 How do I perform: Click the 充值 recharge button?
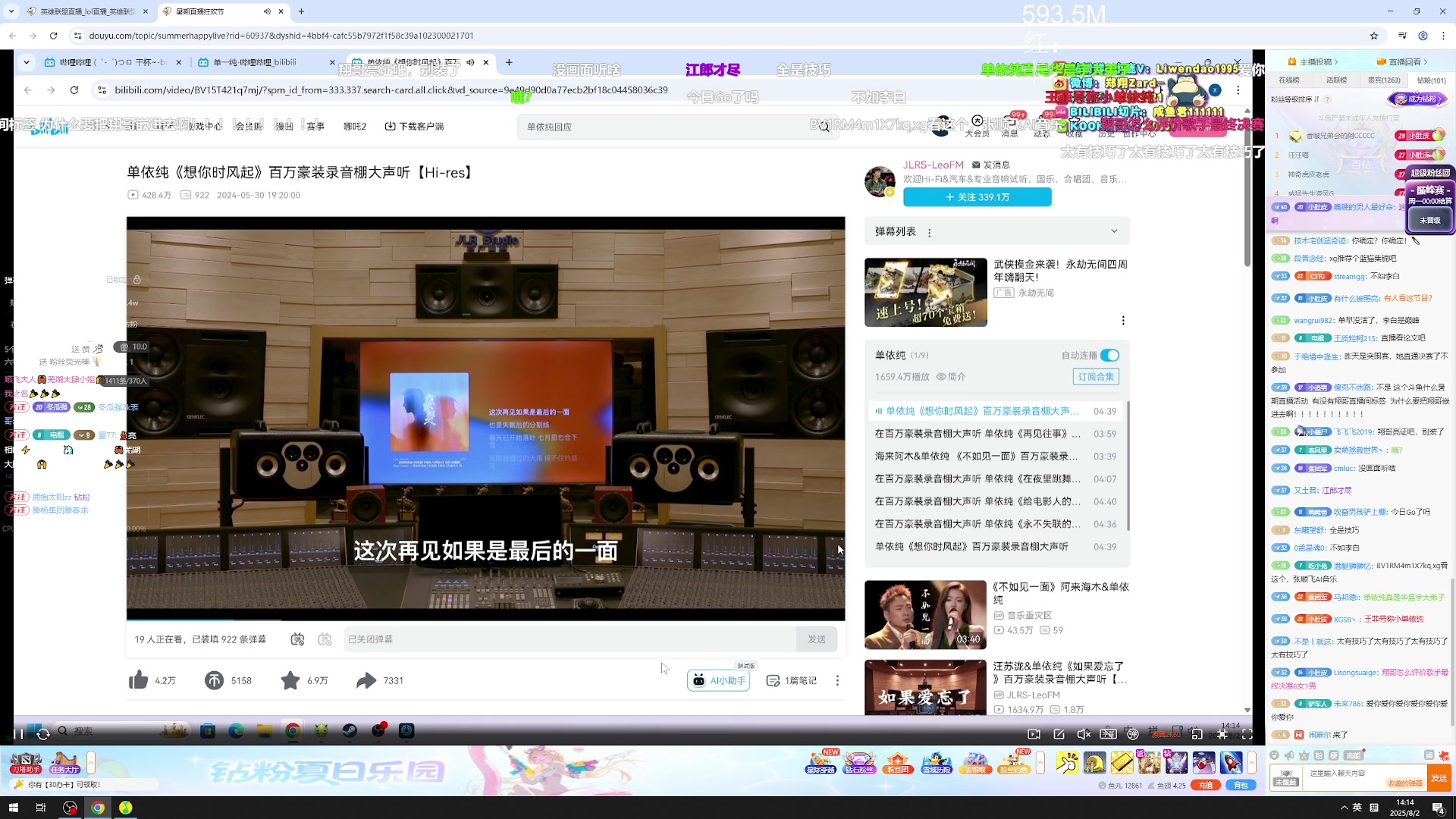[1206, 786]
